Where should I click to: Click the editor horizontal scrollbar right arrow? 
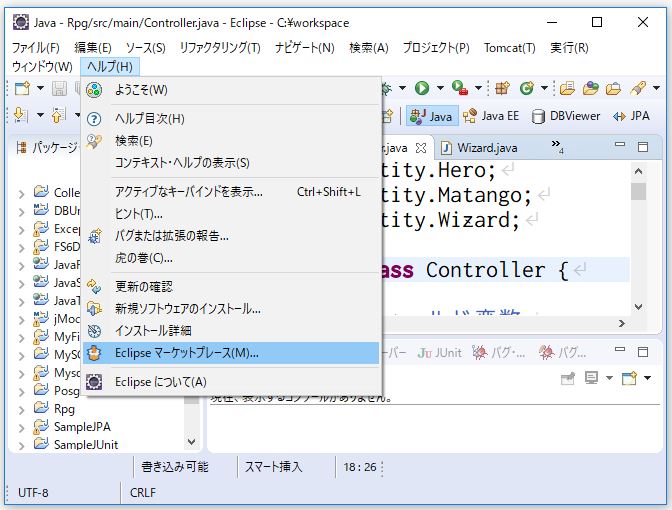pos(621,324)
